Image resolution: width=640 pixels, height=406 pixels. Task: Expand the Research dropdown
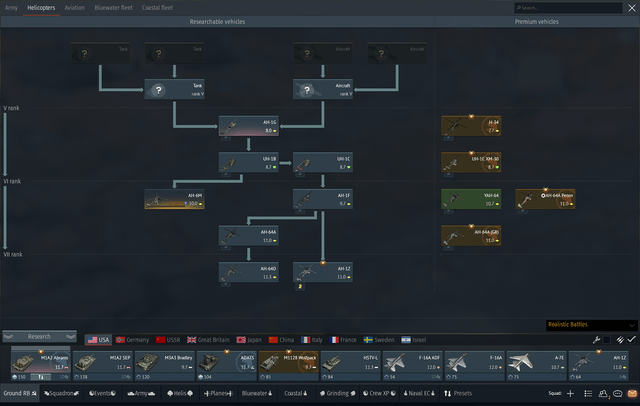(40, 336)
